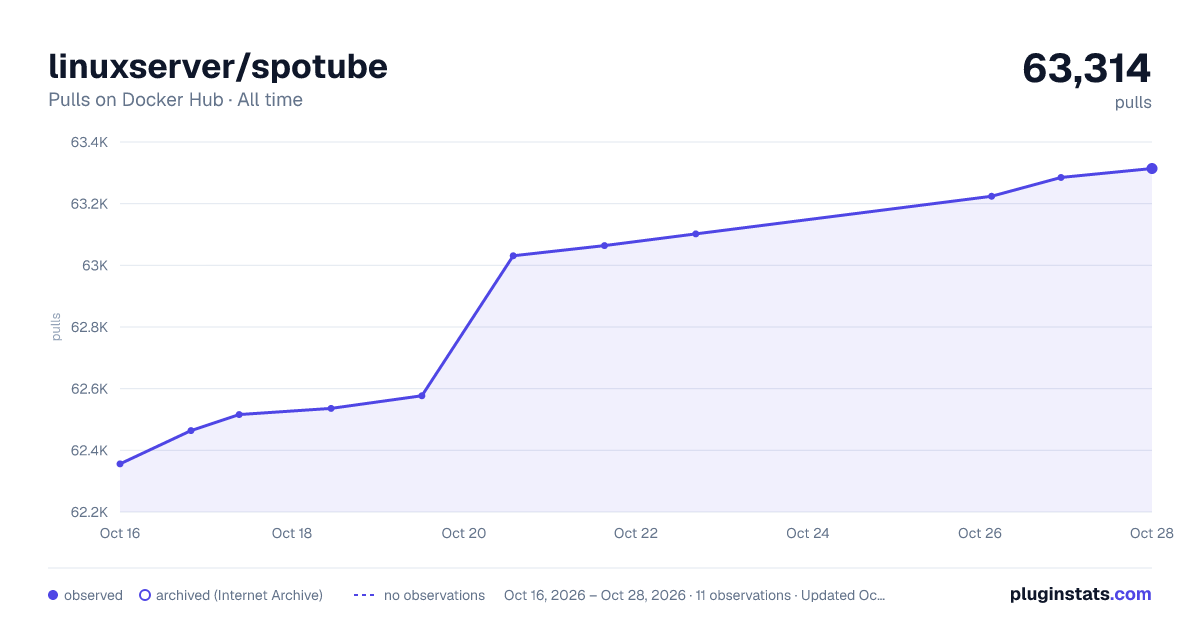Select the first data point at Oct 16
Screen dimensions: 1200x630
(x=120, y=464)
